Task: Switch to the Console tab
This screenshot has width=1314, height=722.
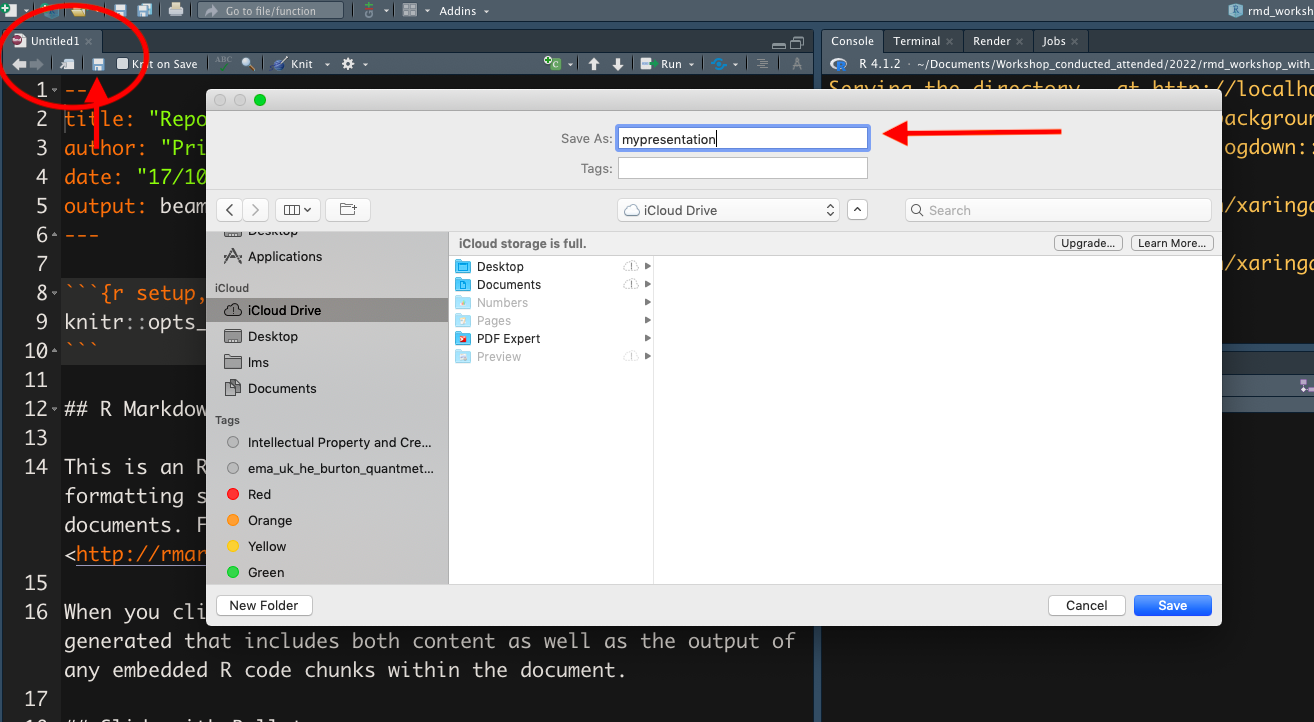Action: pos(852,41)
